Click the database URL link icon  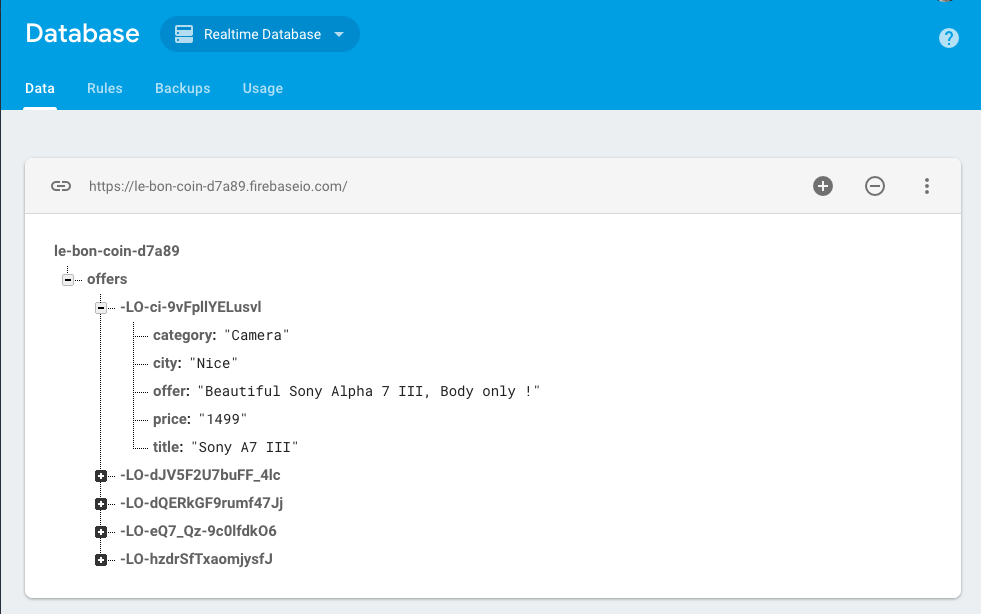coord(61,186)
